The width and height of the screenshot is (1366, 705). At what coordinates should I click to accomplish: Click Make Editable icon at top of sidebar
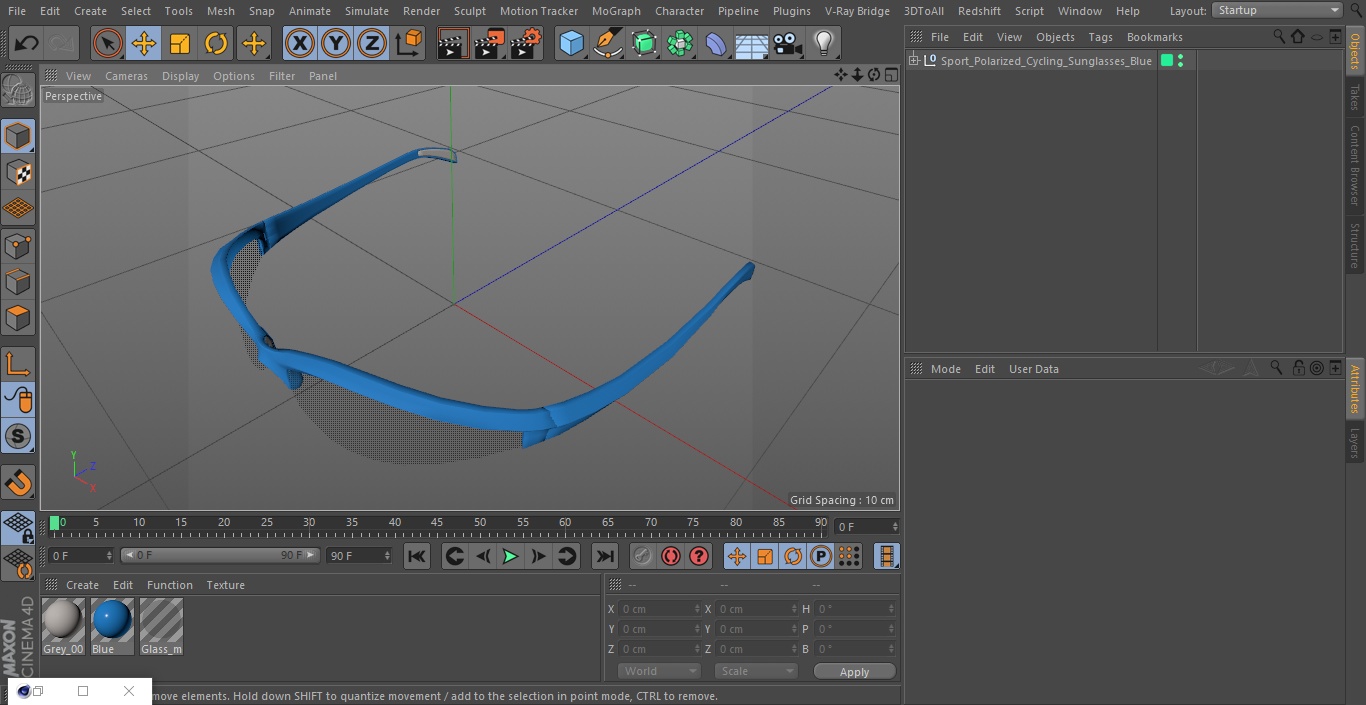coord(18,91)
